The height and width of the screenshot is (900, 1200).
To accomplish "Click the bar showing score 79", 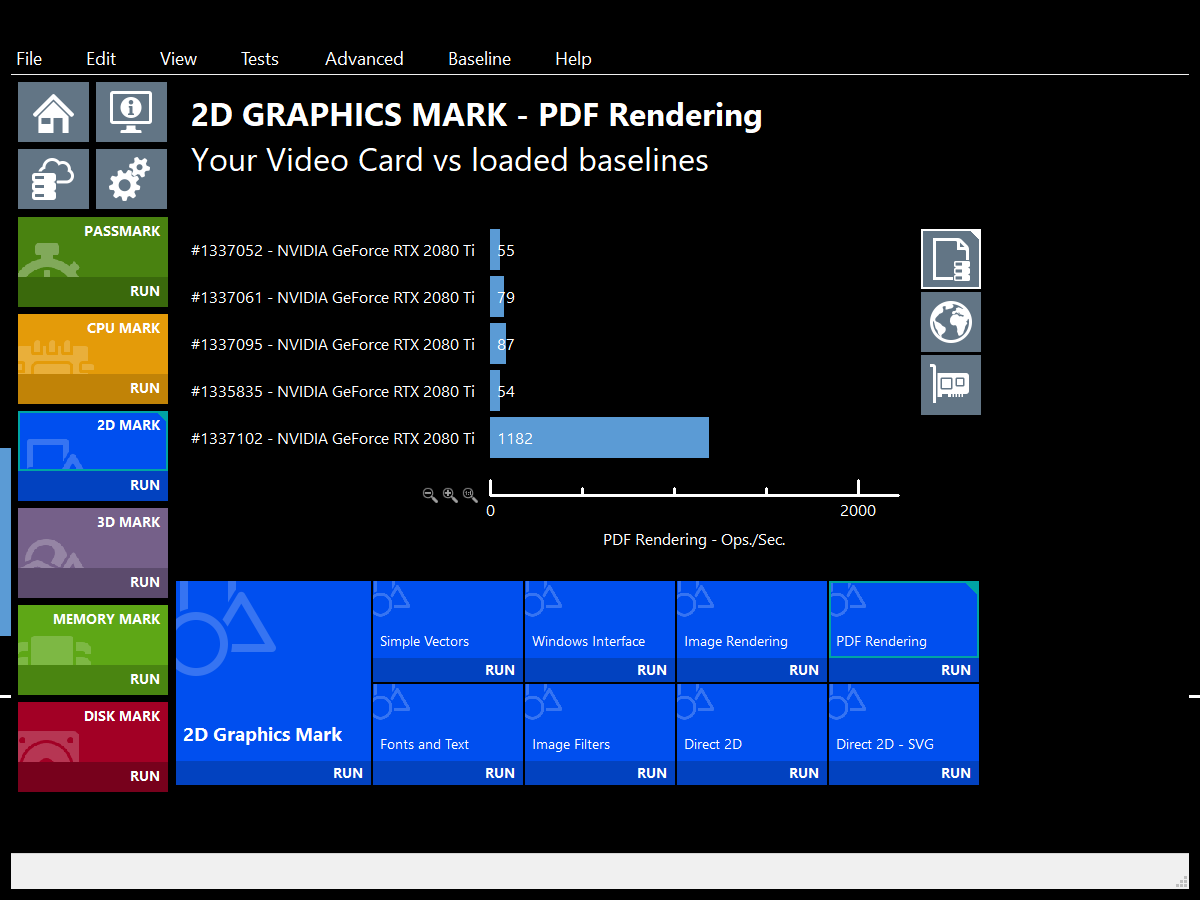I will pos(497,297).
